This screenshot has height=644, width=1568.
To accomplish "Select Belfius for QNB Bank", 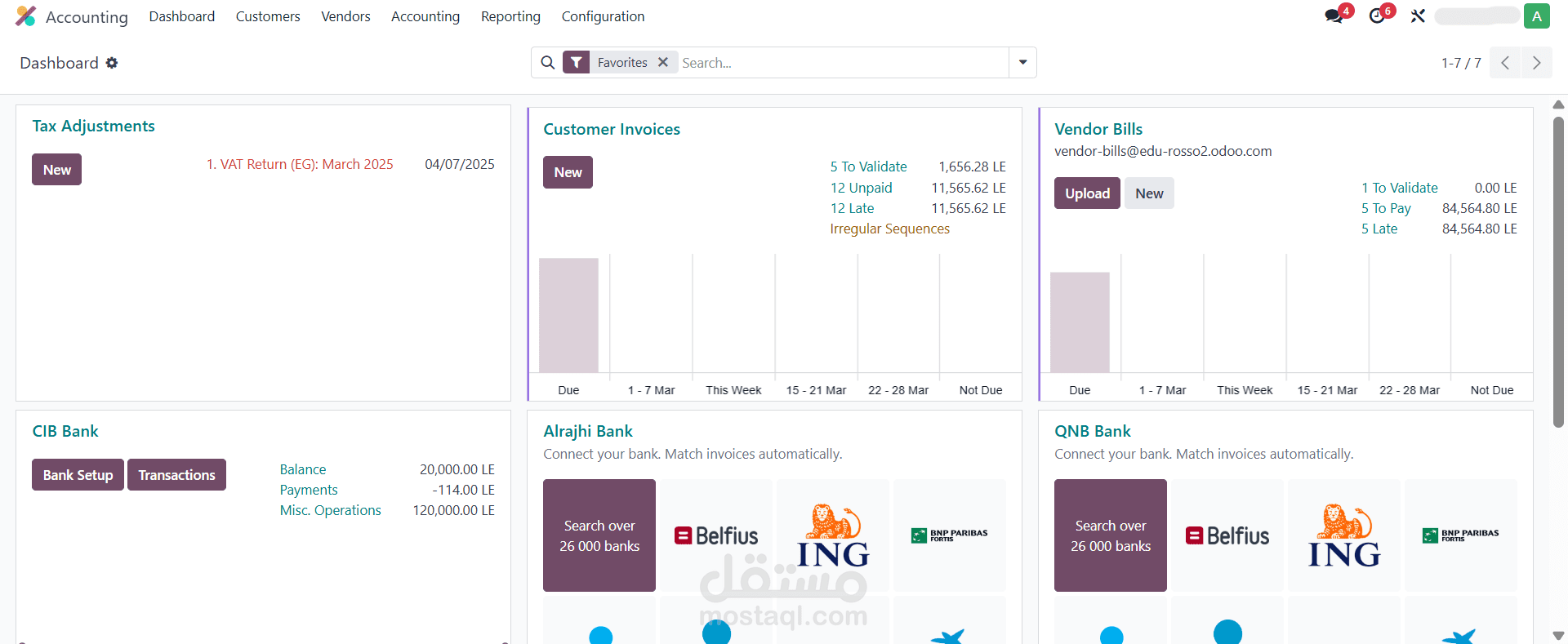I will 1227,535.
